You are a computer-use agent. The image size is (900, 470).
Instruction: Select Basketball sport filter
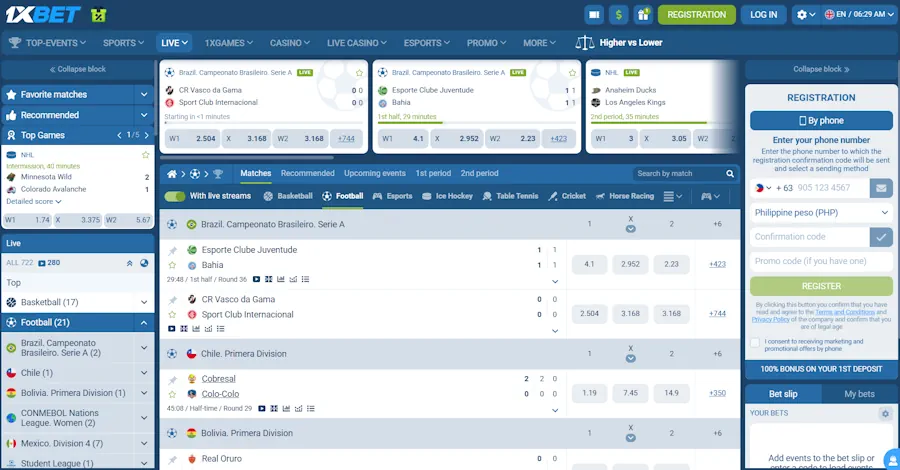tap(288, 196)
